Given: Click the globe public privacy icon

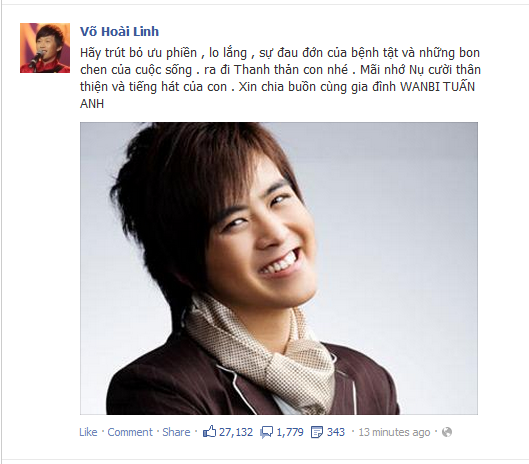Looking at the screenshot, I should tap(447, 432).
